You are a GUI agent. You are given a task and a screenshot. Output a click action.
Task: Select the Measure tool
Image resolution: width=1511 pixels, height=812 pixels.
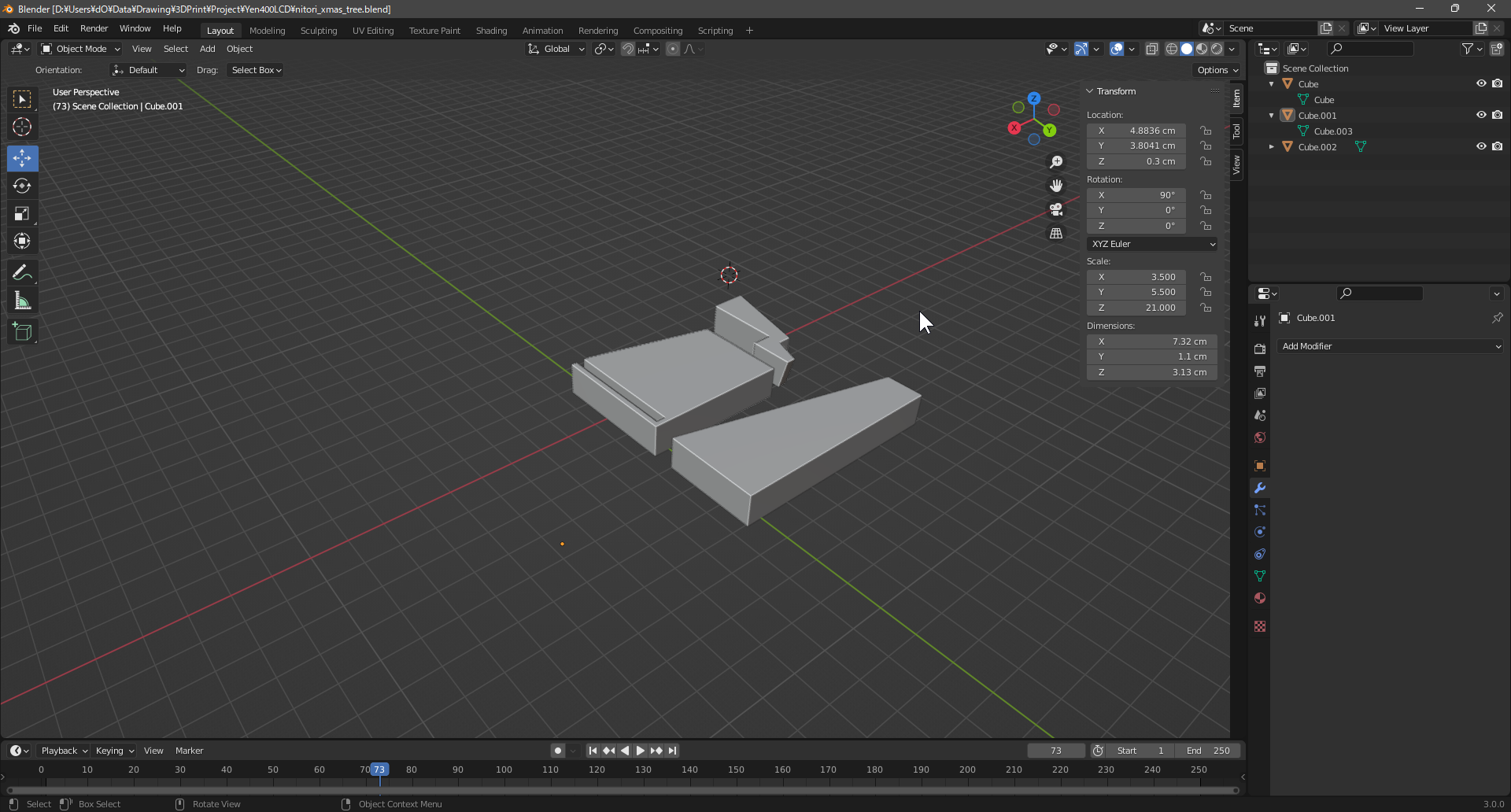point(22,301)
